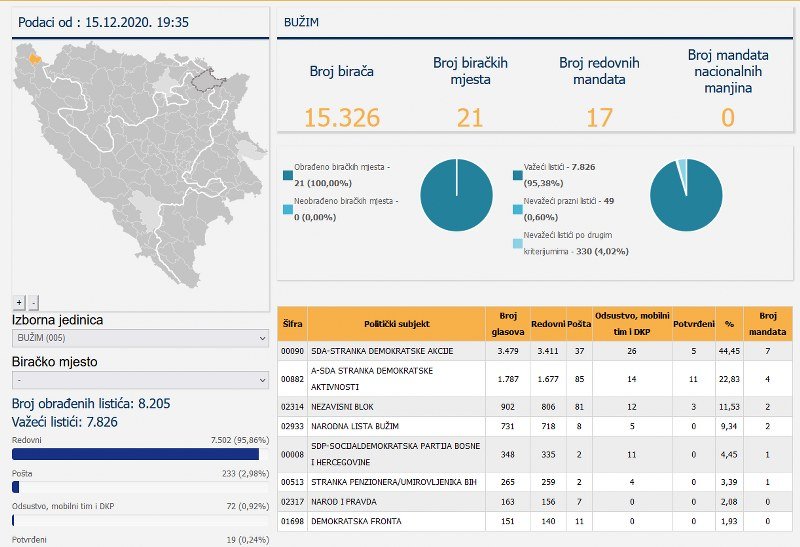Screen dimensions: 800x547
Task: Click the Šifra column header
Action: (292, 324)
